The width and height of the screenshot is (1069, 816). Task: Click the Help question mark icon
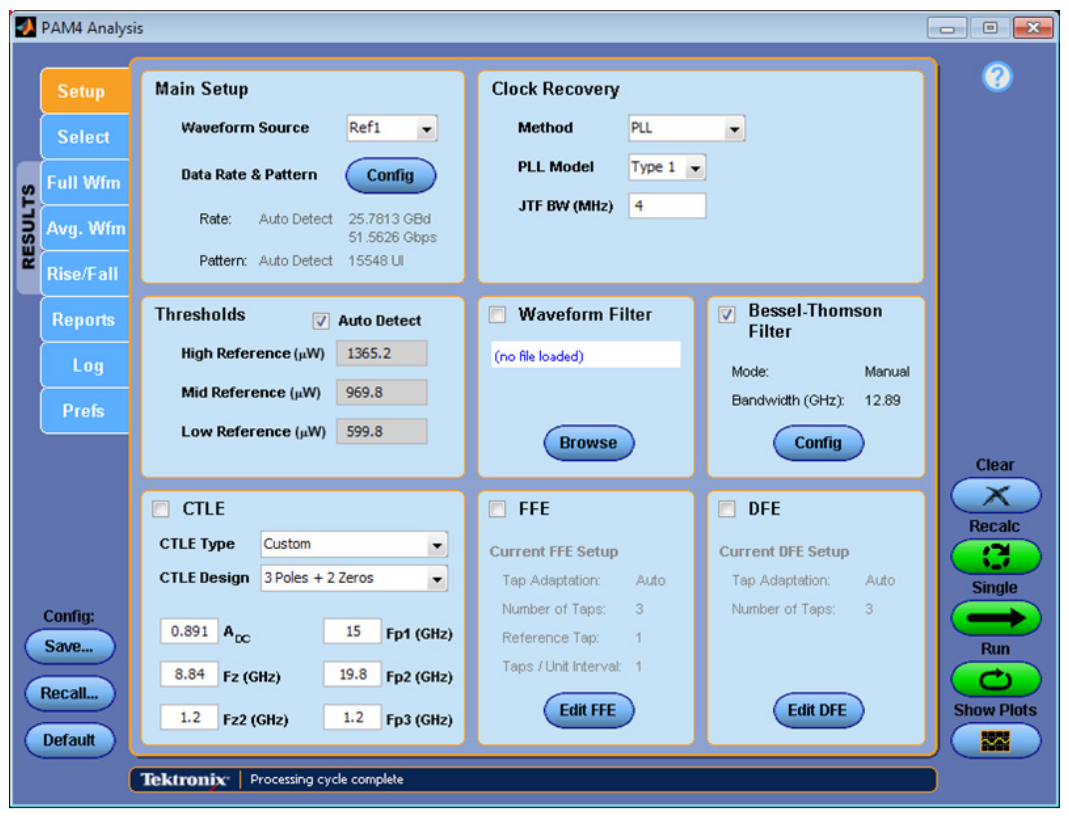(996, 78)
